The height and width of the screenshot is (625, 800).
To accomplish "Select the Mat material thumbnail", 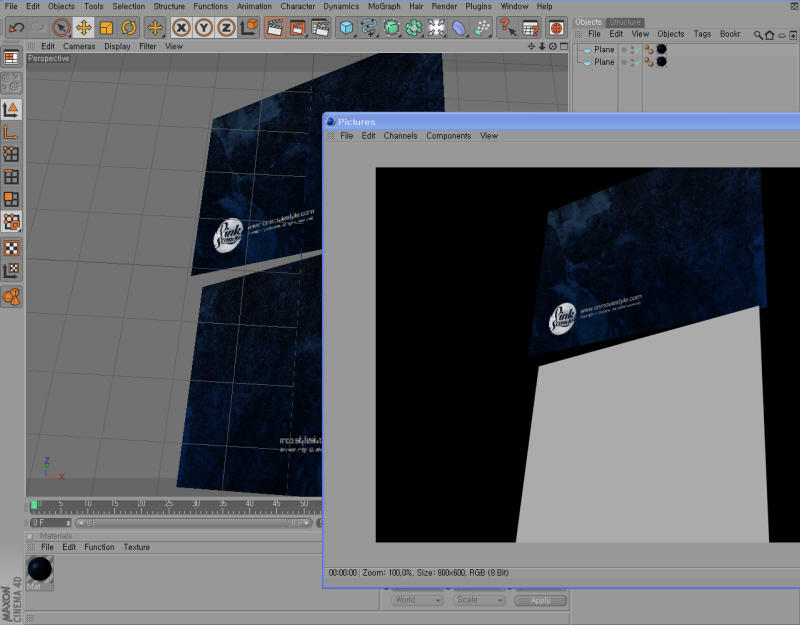I will click(39, 572).
